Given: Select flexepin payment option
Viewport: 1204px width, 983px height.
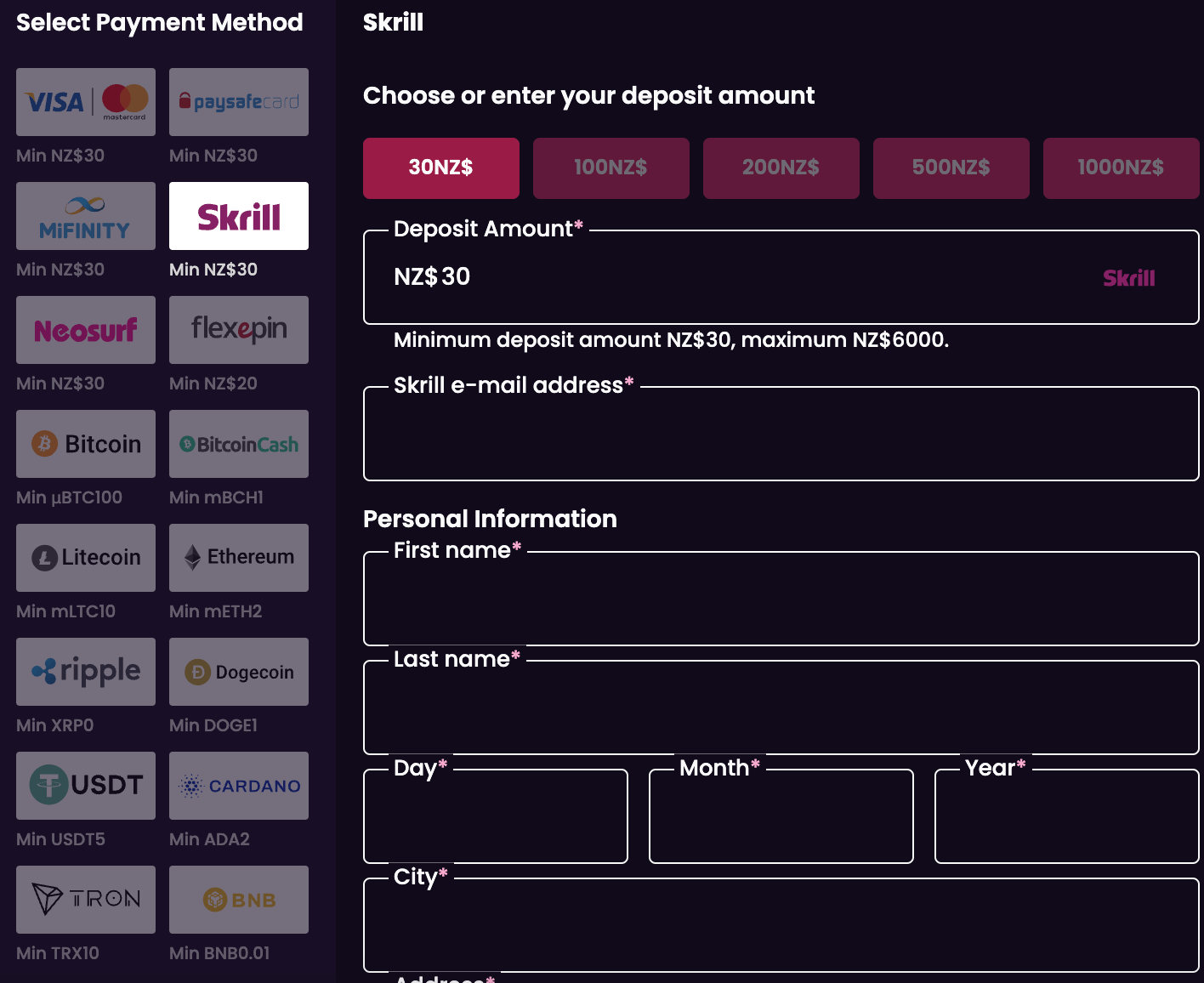Looking at the screenshot, I should [x=239, y=330].
